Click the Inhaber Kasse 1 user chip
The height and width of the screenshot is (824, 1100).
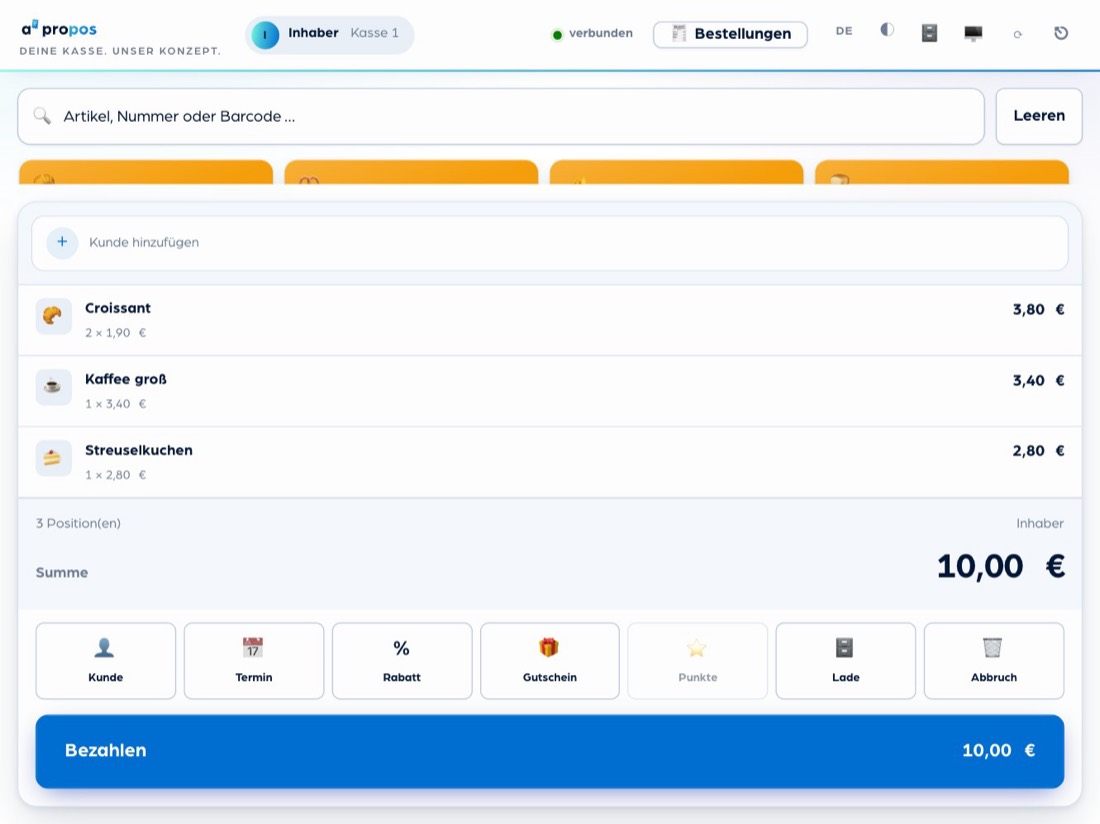pyautogui.click(x=329, y=34)
